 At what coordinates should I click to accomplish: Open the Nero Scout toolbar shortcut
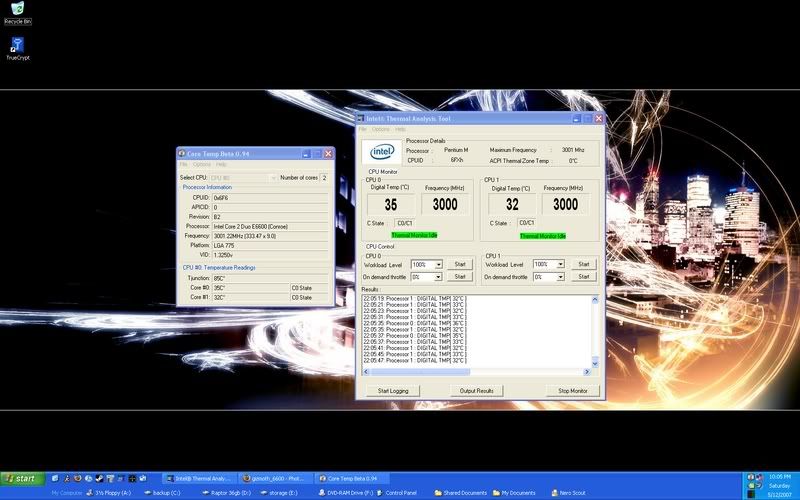point(571,493)
